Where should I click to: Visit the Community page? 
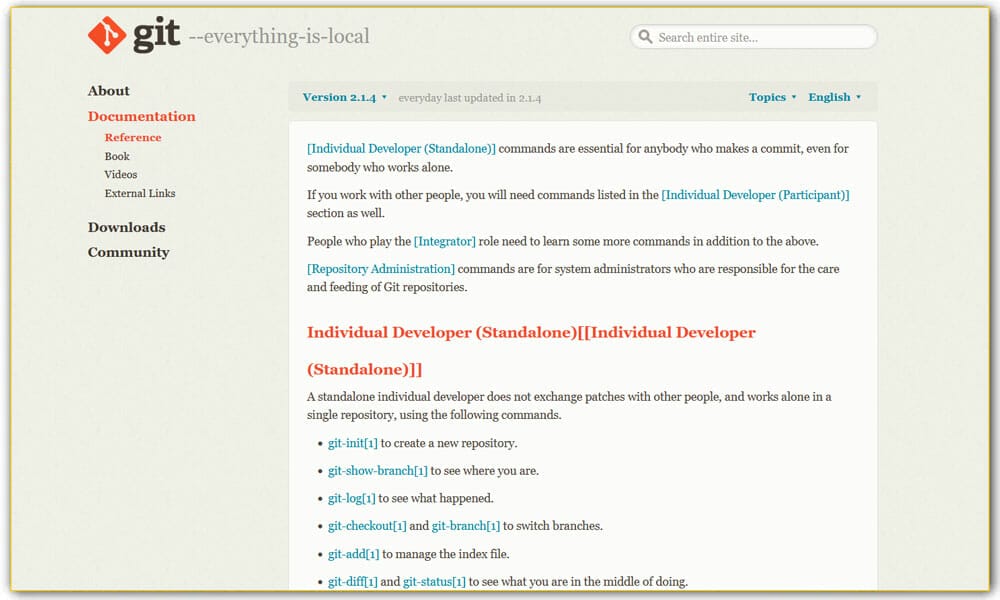point(128,252)
